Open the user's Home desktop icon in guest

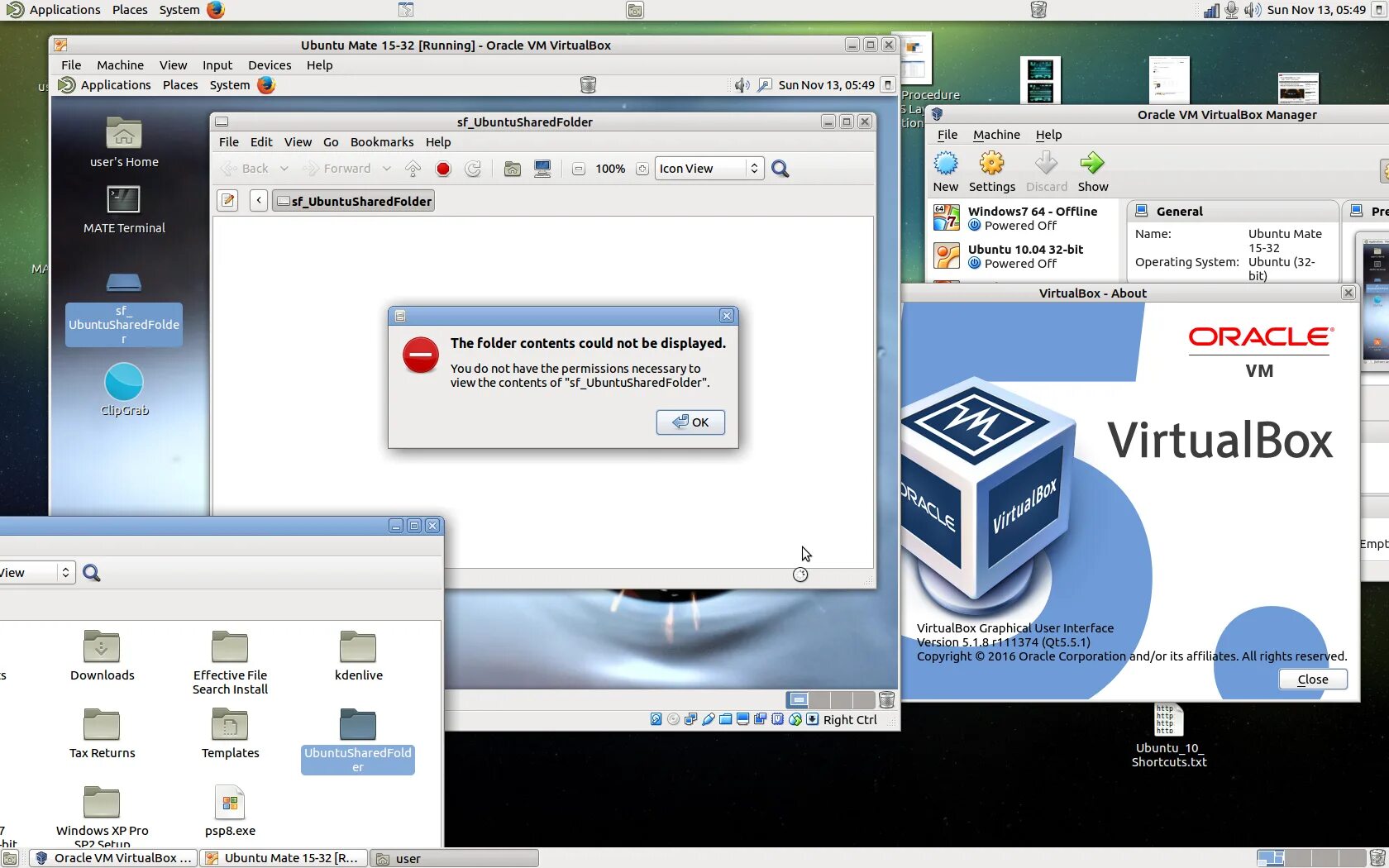[124, 141]
